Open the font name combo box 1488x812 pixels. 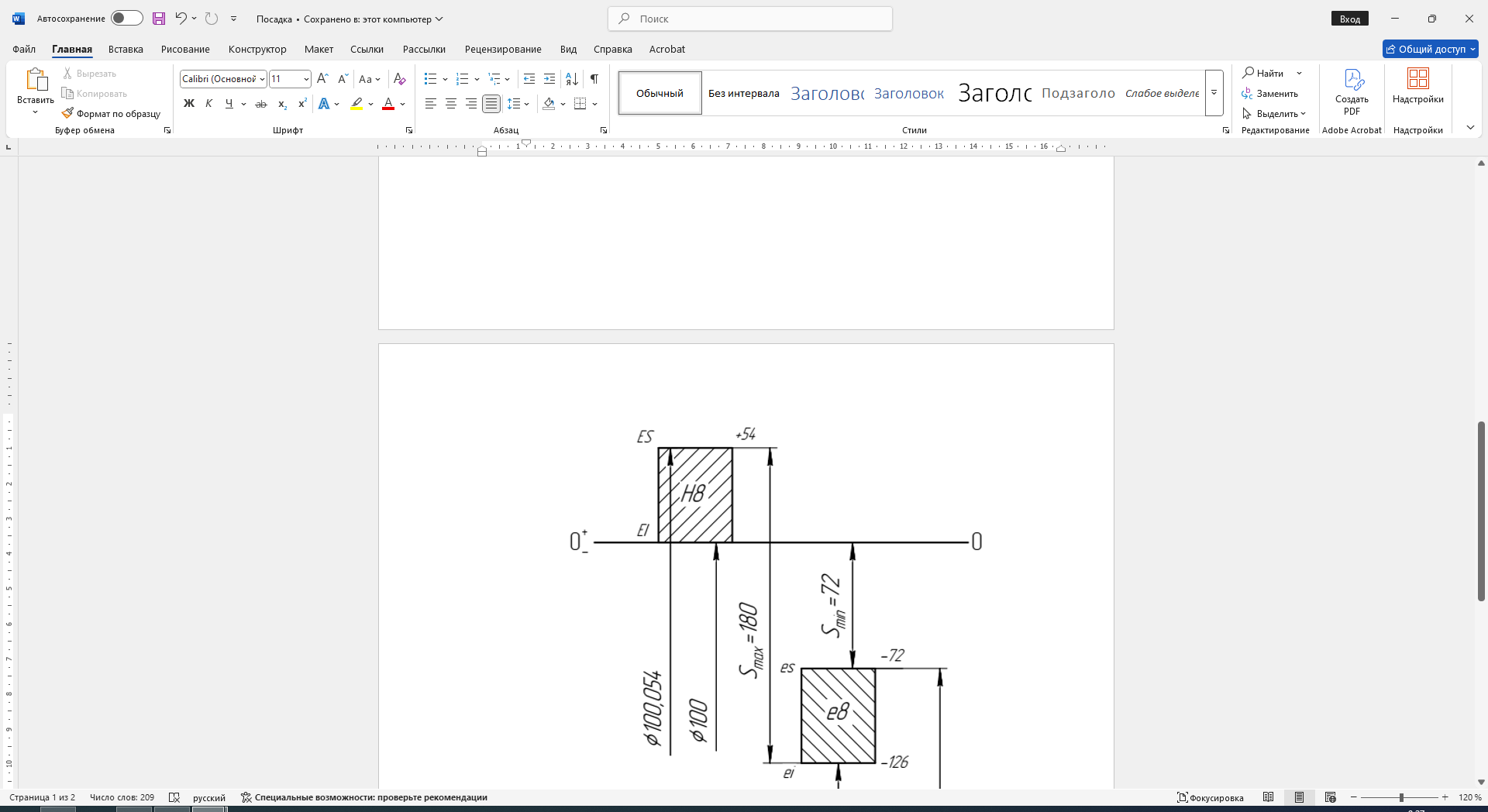click(x=223, y=79)
